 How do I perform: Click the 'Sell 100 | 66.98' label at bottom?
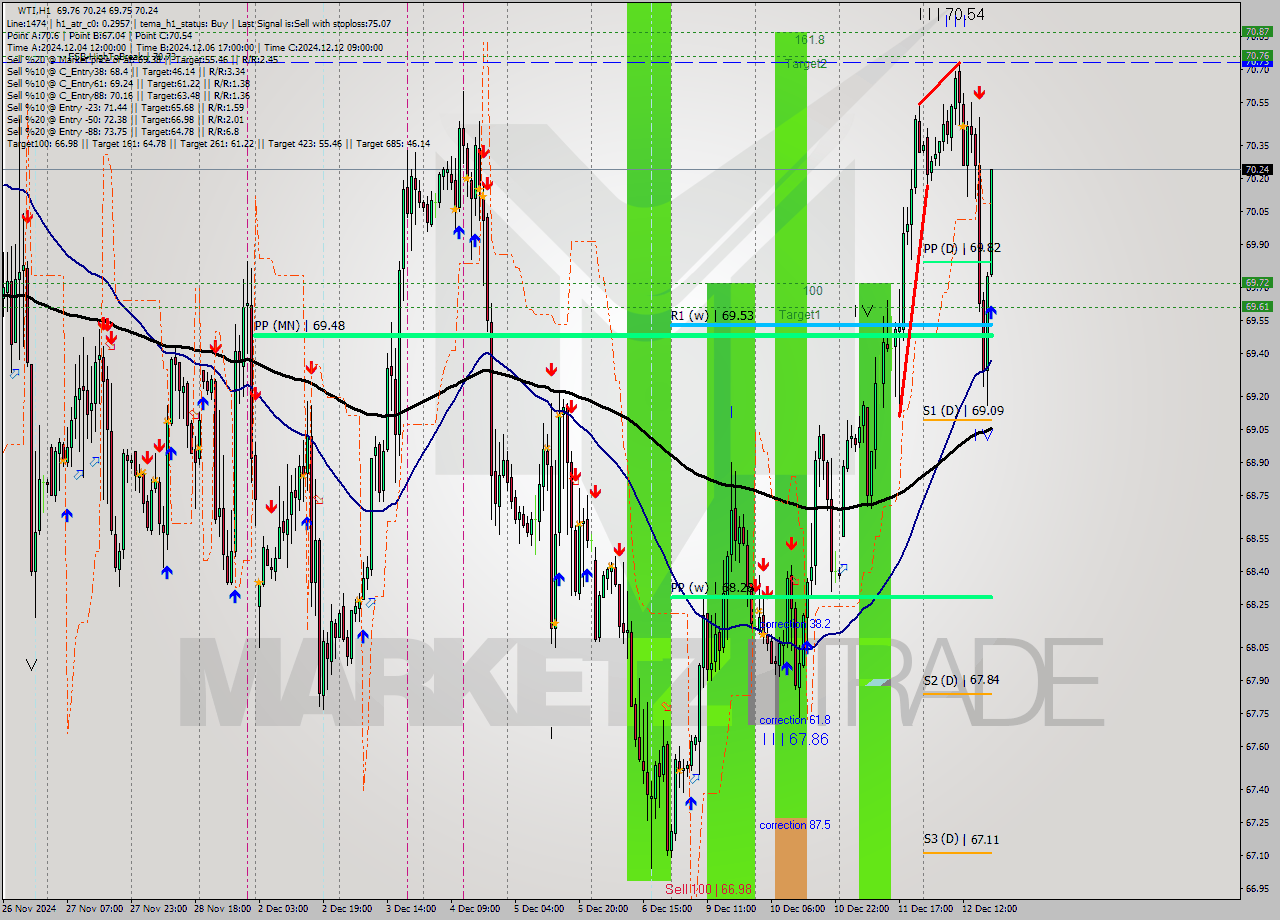click(x=708, y=889)
